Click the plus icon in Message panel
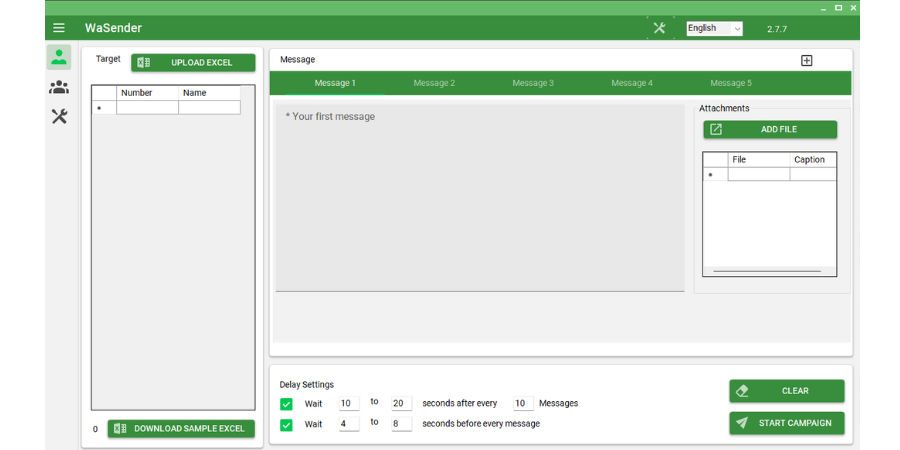This screenshot has width=900, height=450. pos(807,60)
